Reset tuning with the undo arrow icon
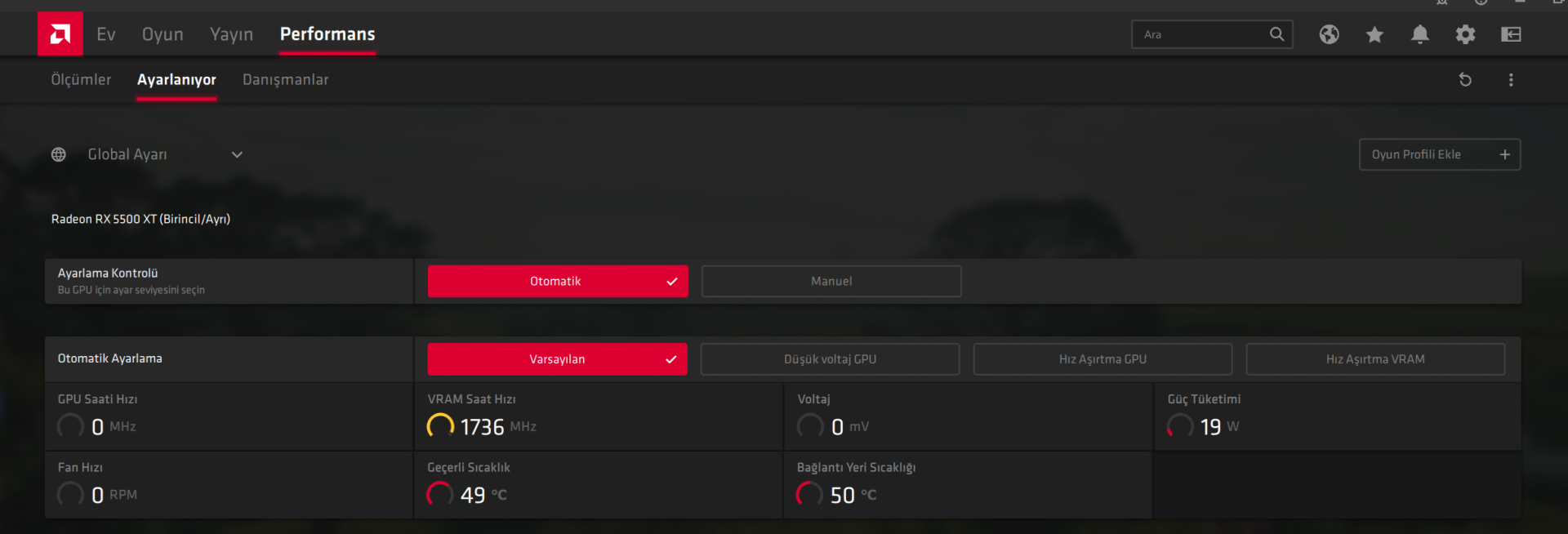 coord(1465,79)
